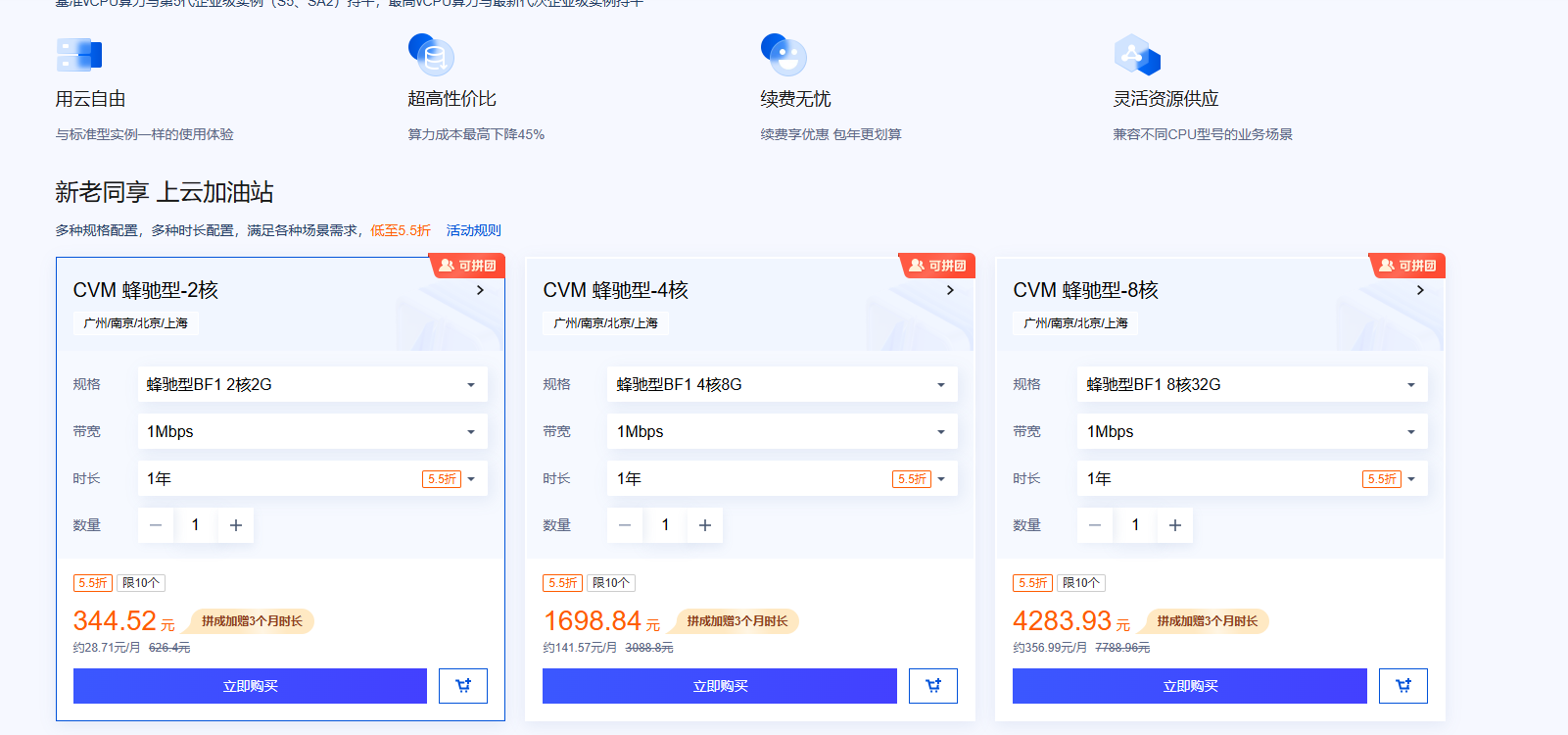Increase quantity for 蜂驰型-8核
Viewport: 1568px width, 735px height.
point(1175,525)
